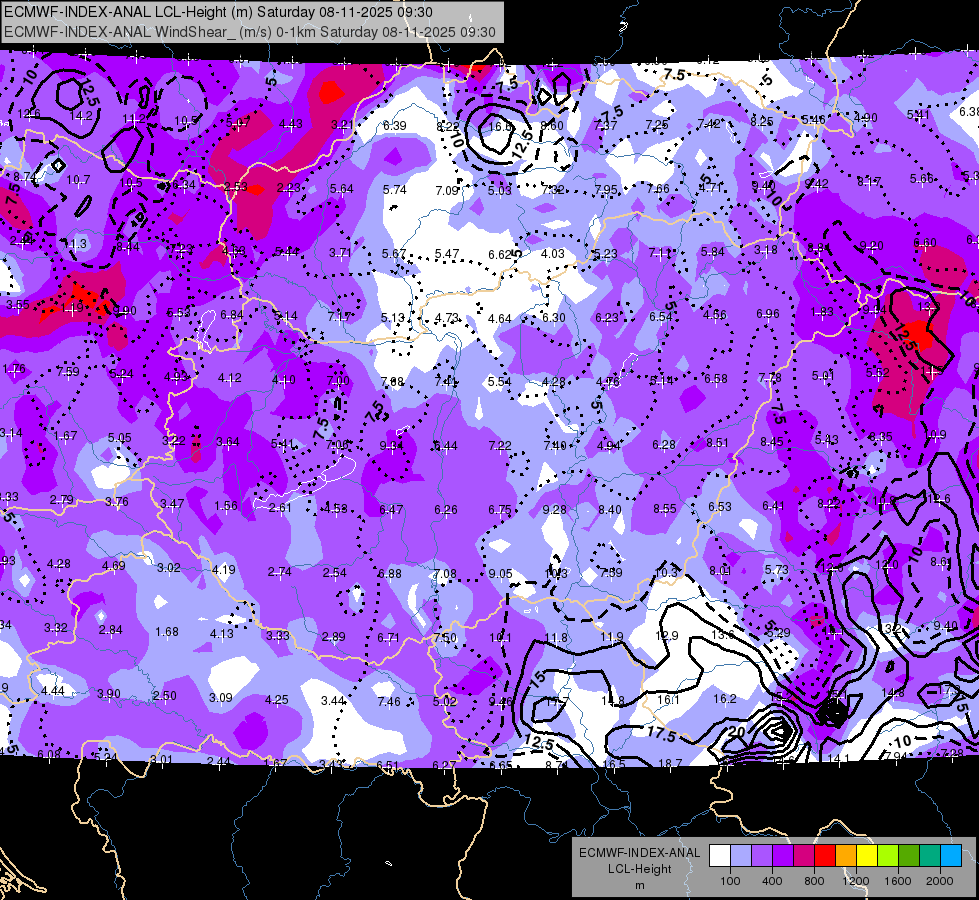979x900 pixels.
Task: Click the '3.90' wind shear value
Action: tap(109, 695)
